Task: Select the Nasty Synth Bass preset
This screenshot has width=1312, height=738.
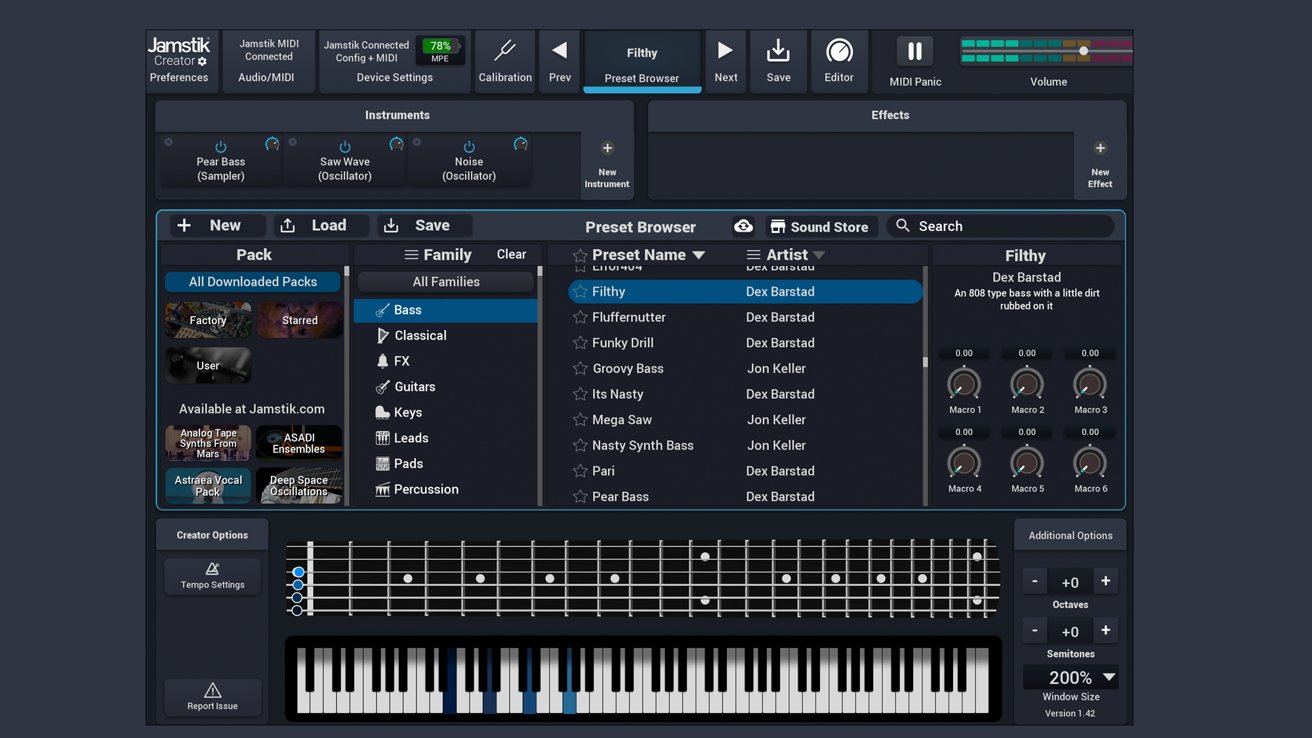Action: (745, 445)
